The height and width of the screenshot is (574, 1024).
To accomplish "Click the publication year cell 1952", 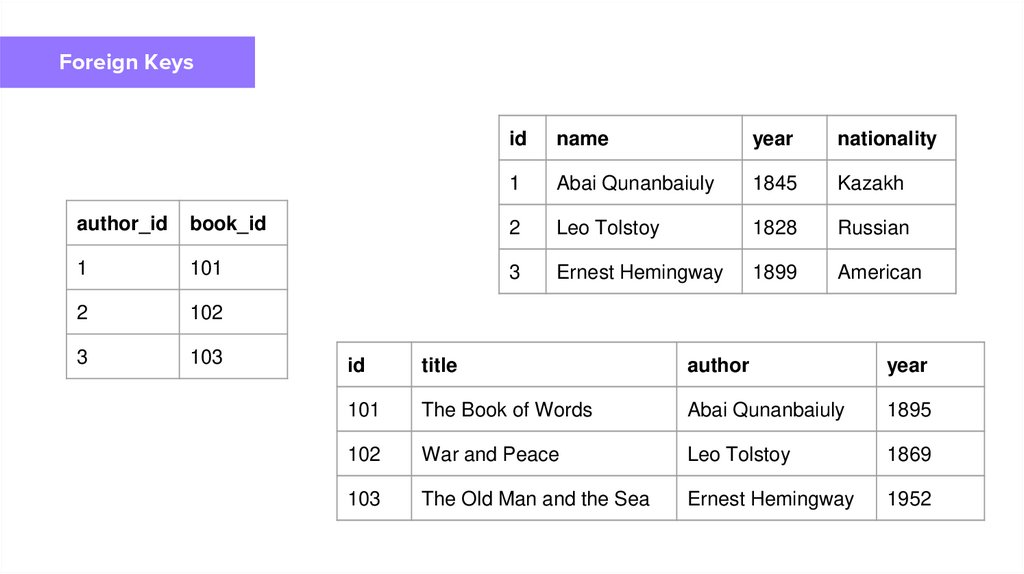I will 929,498.
